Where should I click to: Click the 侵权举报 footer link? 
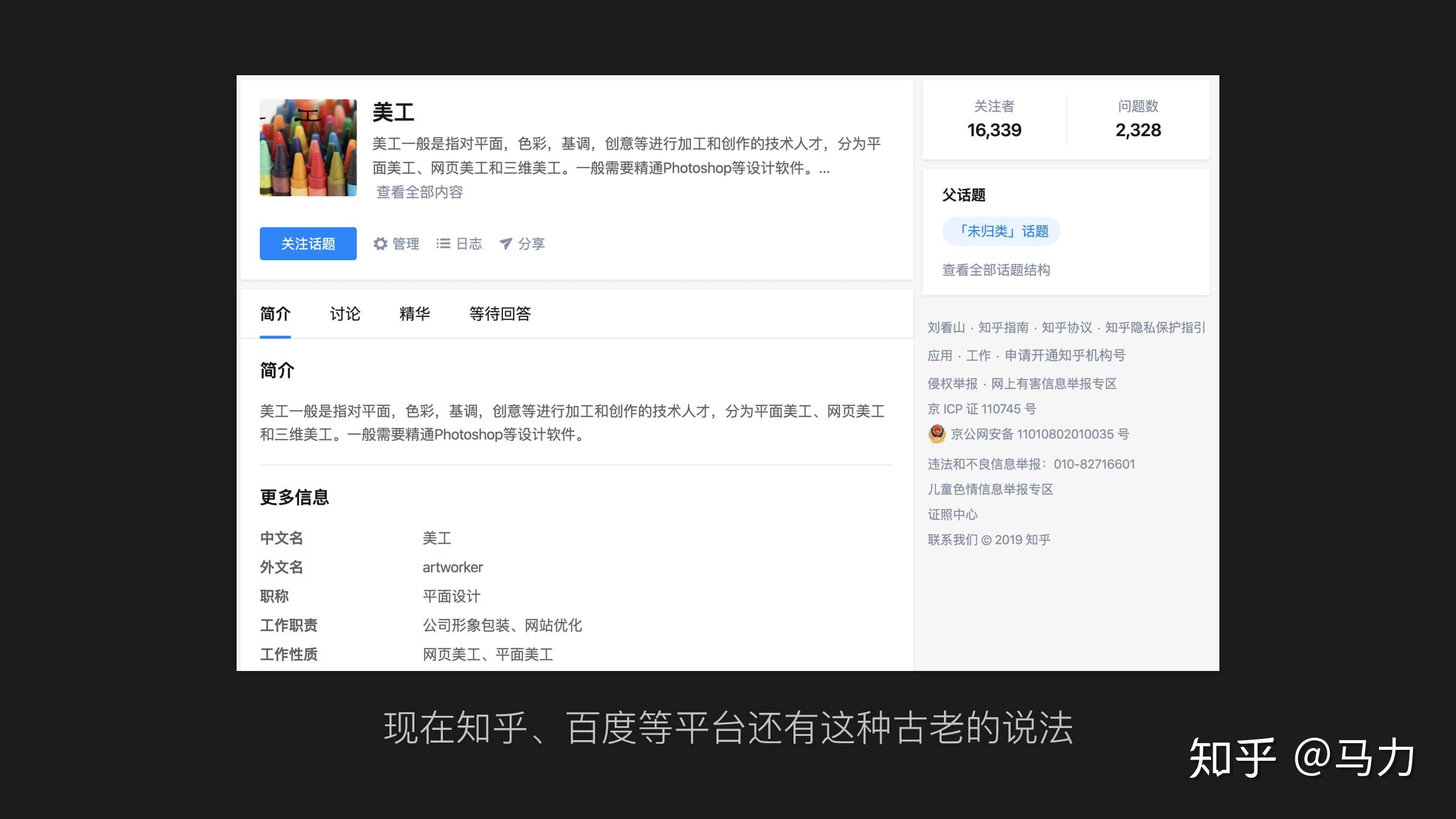952,383
